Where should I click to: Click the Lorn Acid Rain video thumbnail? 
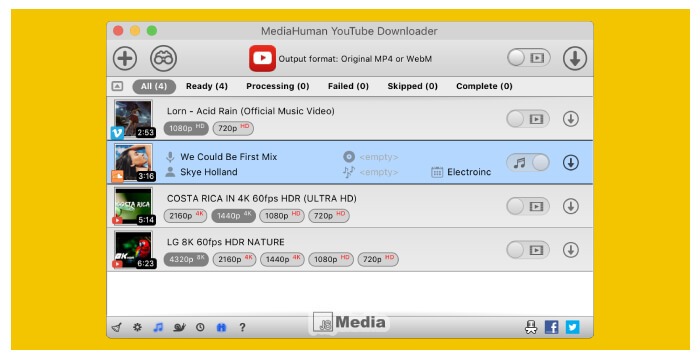pyautogui.click(x=133, y=119)
